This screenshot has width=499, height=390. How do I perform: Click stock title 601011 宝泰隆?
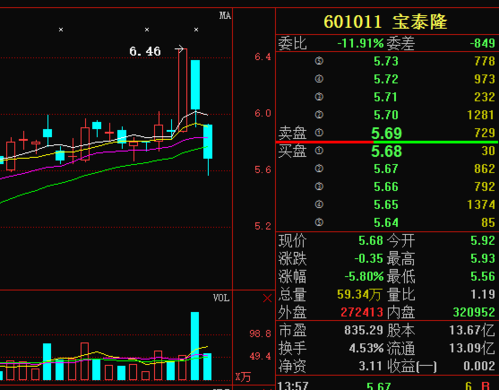point(385,22)
